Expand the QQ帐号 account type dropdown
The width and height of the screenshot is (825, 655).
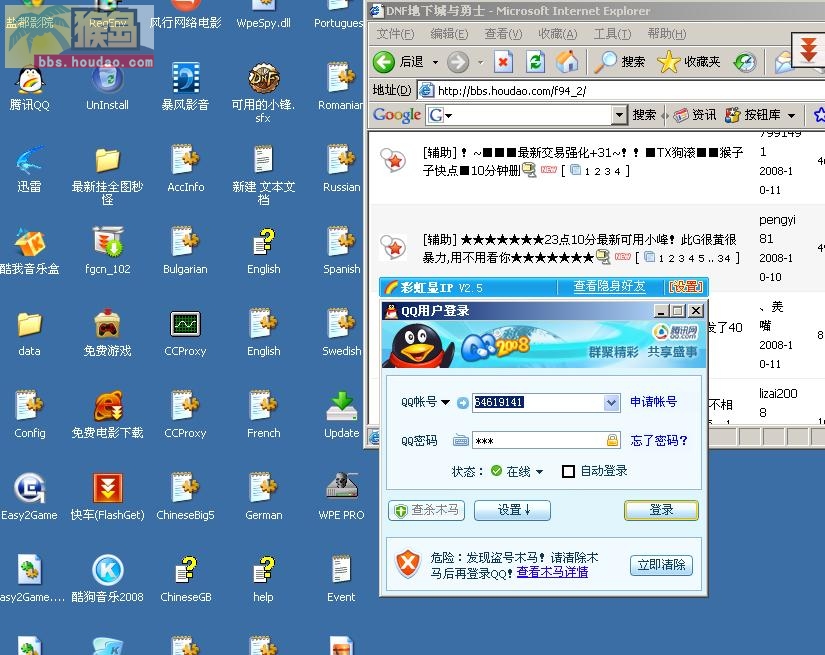click(x=445, y=402)
